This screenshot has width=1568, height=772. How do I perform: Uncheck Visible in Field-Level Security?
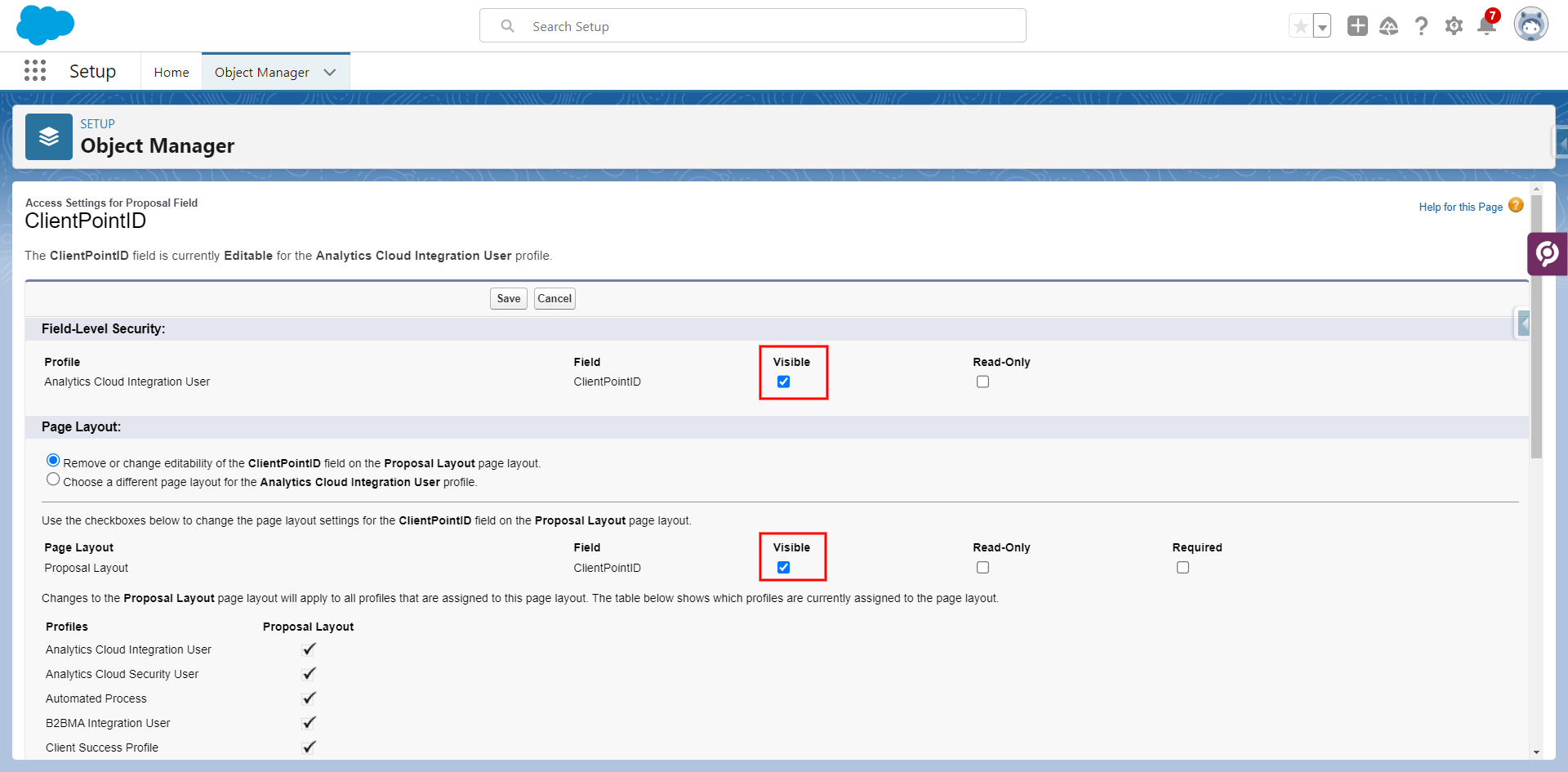click(x=783, y=382)
